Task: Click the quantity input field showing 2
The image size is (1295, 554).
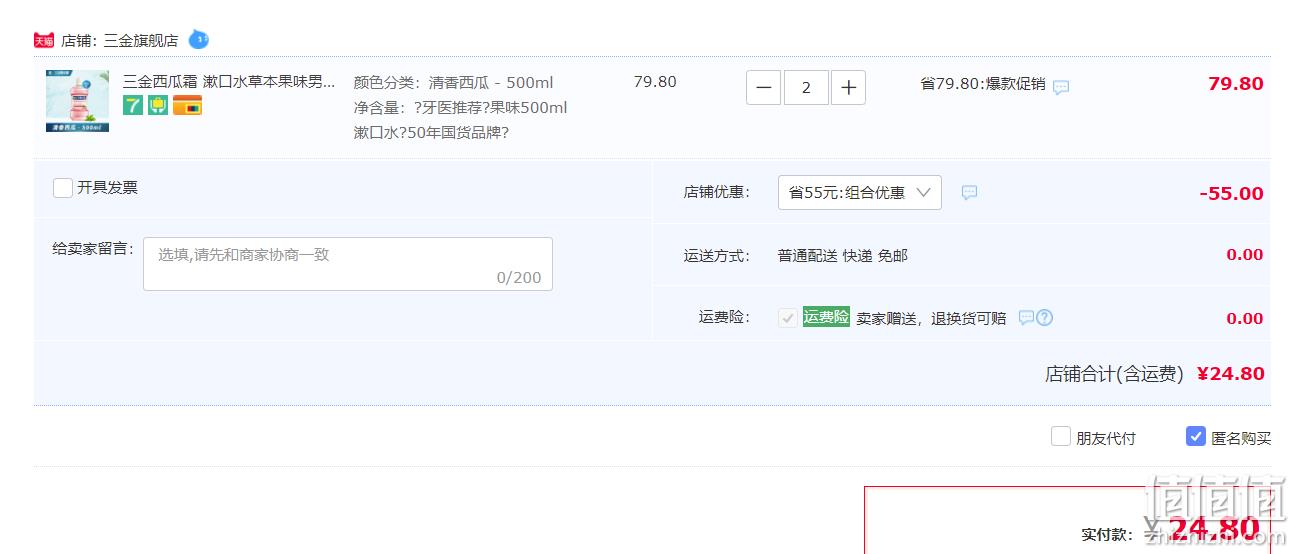Action: (x=806, y=88)
